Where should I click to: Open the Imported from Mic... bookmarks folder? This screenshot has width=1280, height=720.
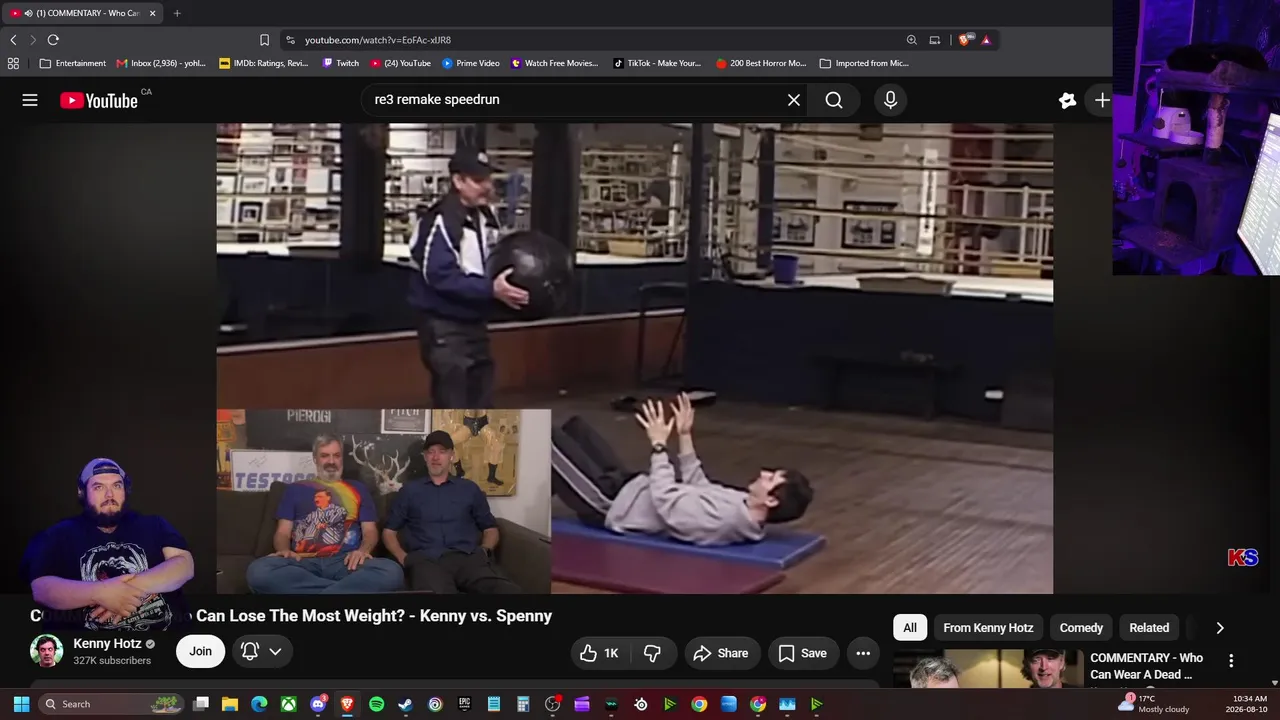(864, 63)
